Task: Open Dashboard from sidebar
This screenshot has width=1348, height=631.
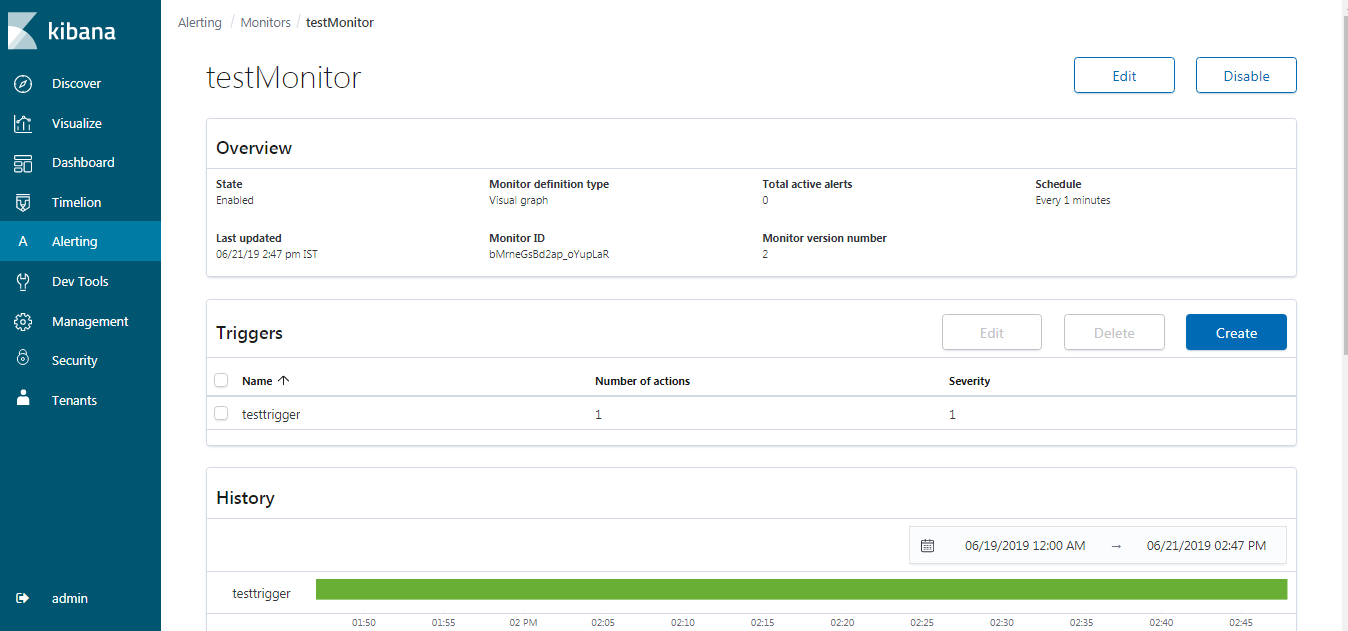Action: pos(83,163)
